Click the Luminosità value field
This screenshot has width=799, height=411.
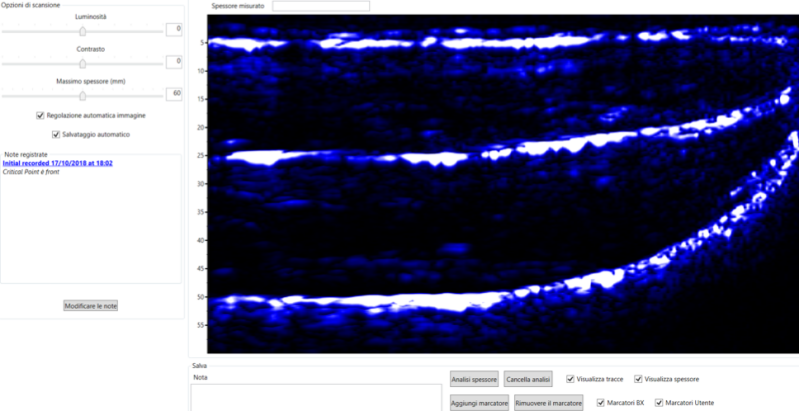tap(173, 29)
